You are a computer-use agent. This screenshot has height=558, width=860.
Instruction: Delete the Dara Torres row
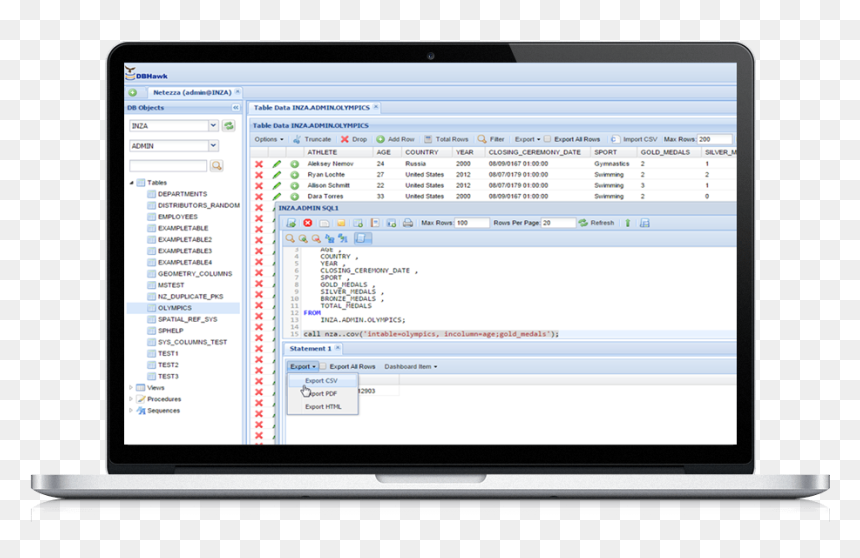click(259, 196)
